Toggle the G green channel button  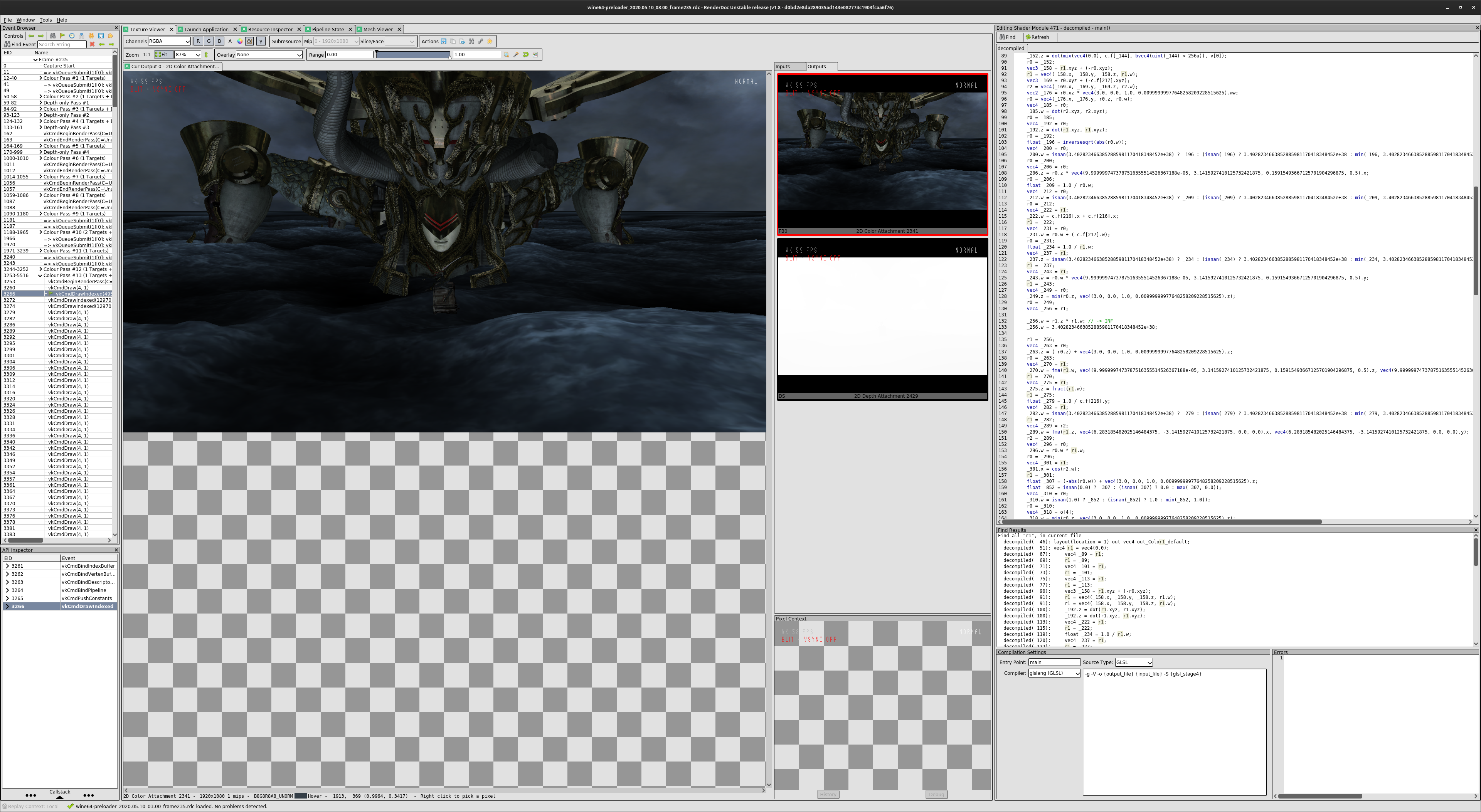coord(209,41)
